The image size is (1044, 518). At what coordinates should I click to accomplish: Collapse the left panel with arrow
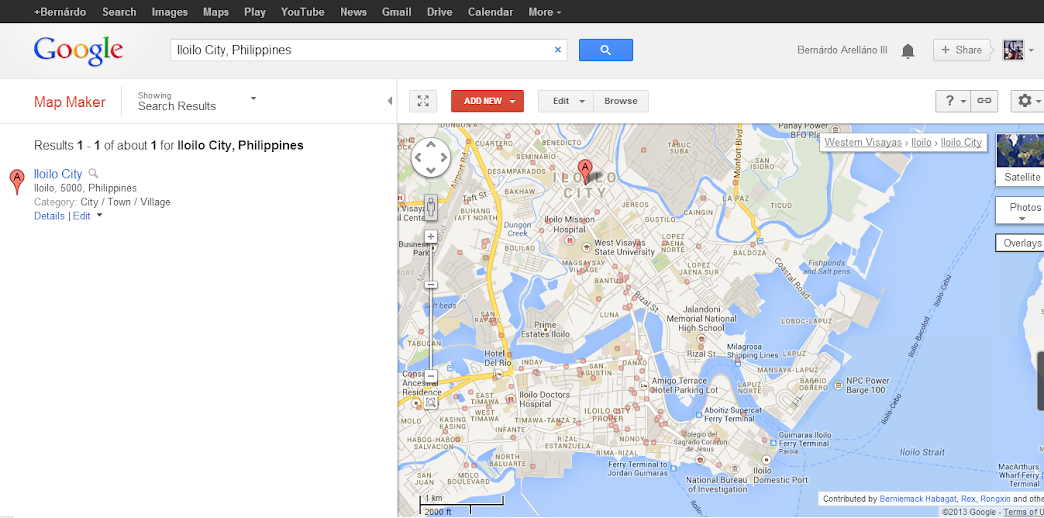pyautogui.click(x=390, y=101)
